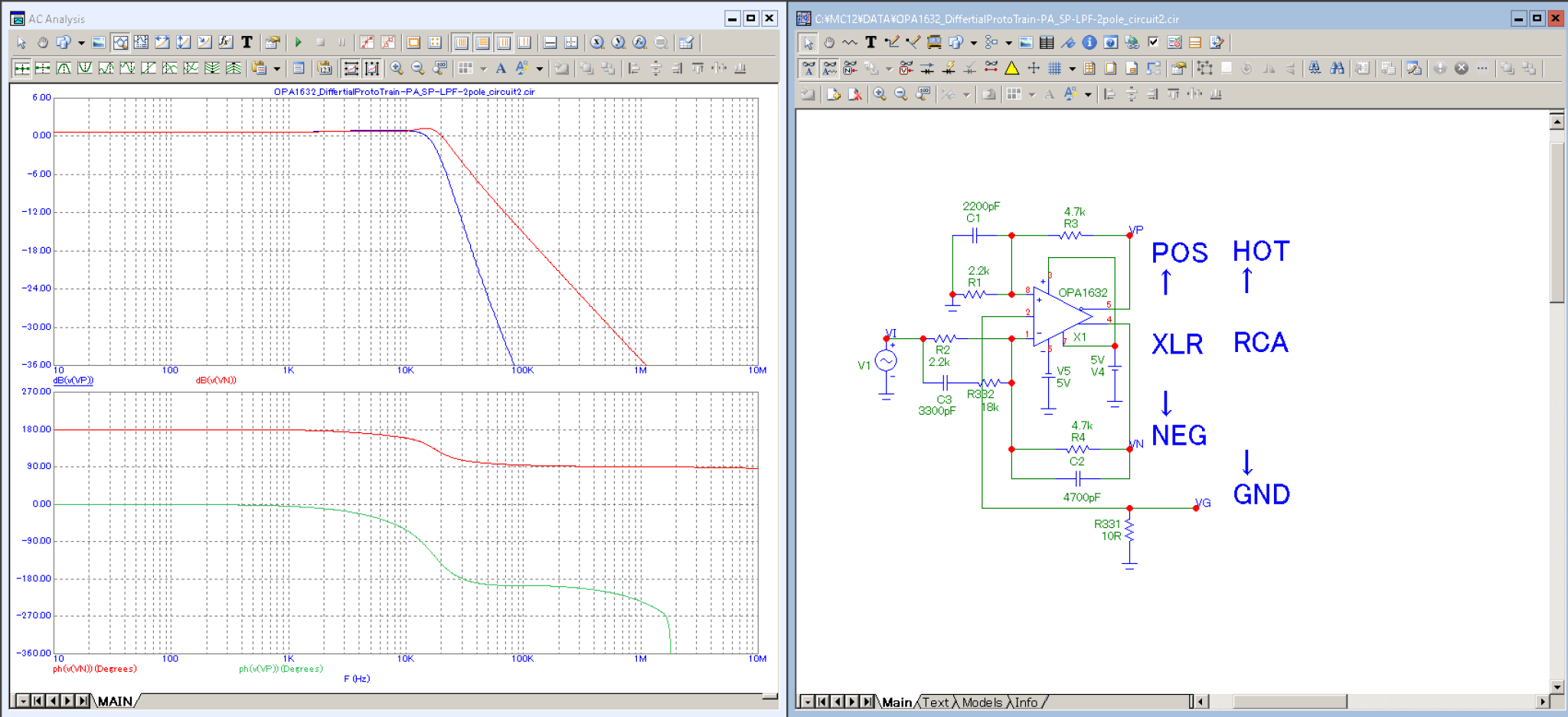This screenshot has width=1568, height=717.
Task: Zoom out on the schematic
Action: coord(901,94)
